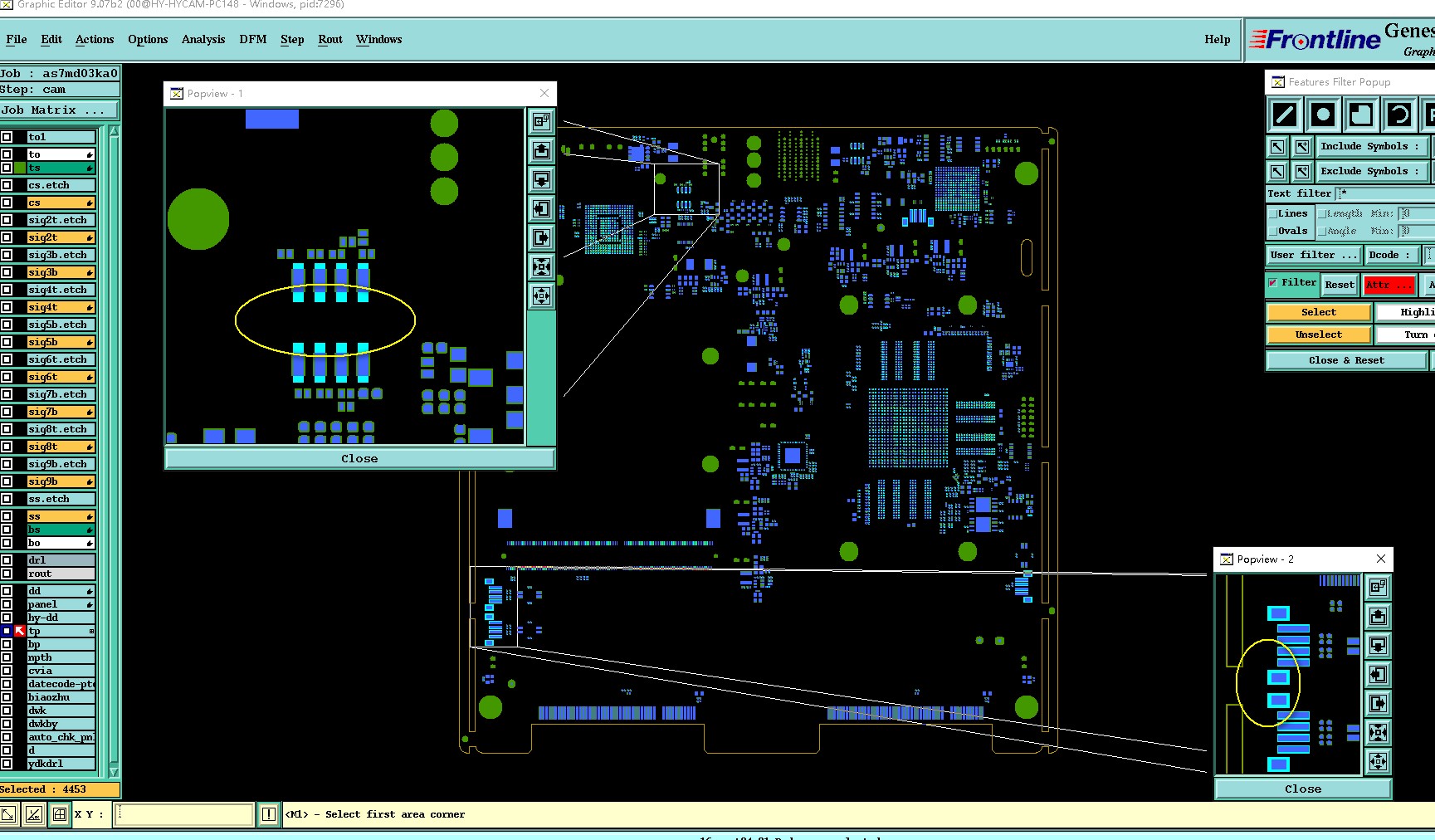Open the User filter options
This screenshot has height=840, width=1435.
point(1314,256)
